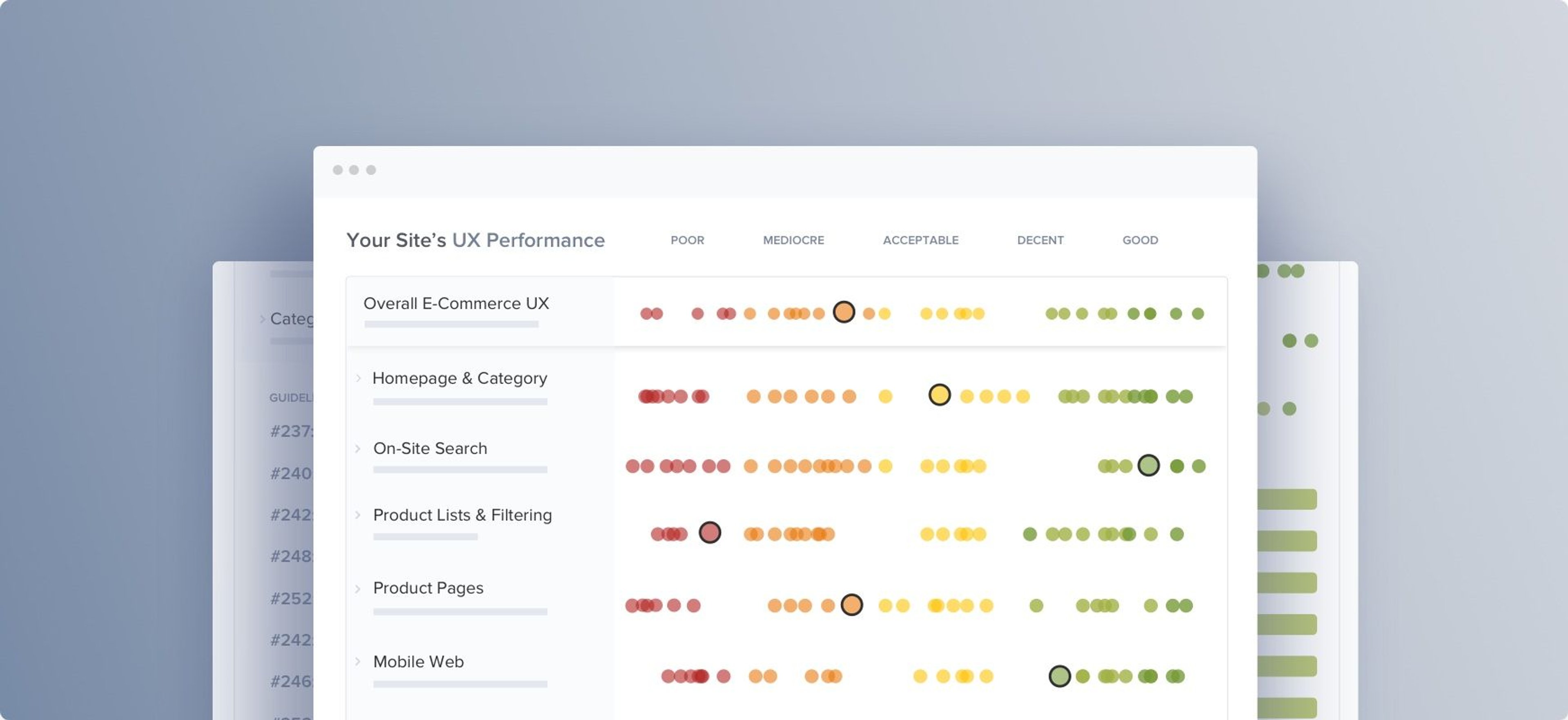The height and width of the screenshot is (720, 1568).
Task: Select the POOR column header
Action: pyautogui.click(x=687, y=241)
